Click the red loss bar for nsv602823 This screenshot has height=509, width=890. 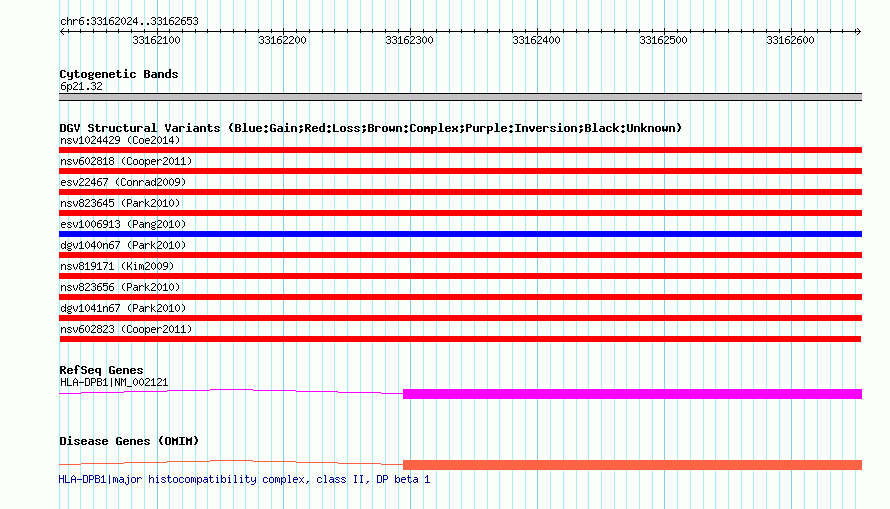(460, 339)
